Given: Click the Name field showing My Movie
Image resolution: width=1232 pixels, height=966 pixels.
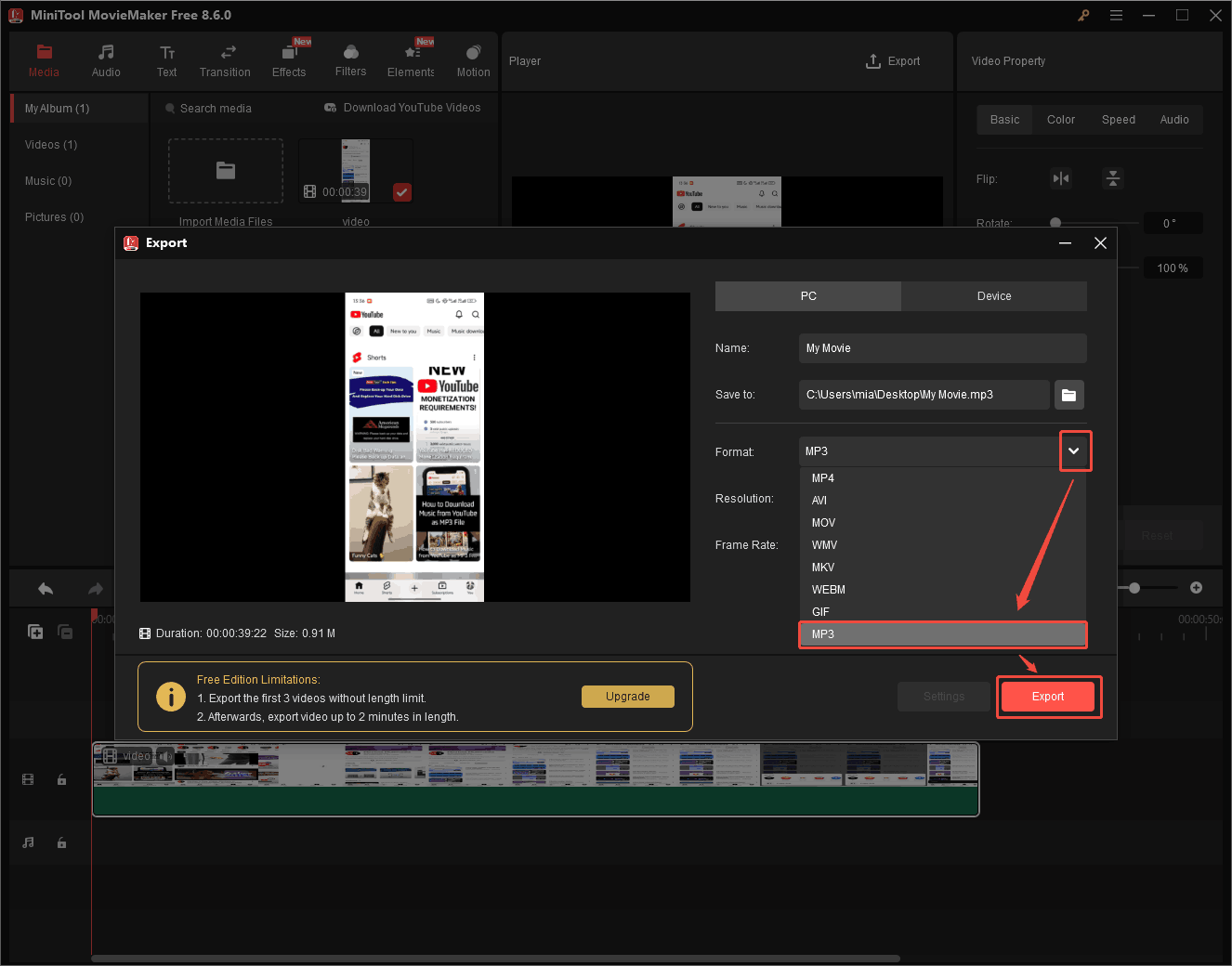Looking at the screenshot, I should 942,348.
